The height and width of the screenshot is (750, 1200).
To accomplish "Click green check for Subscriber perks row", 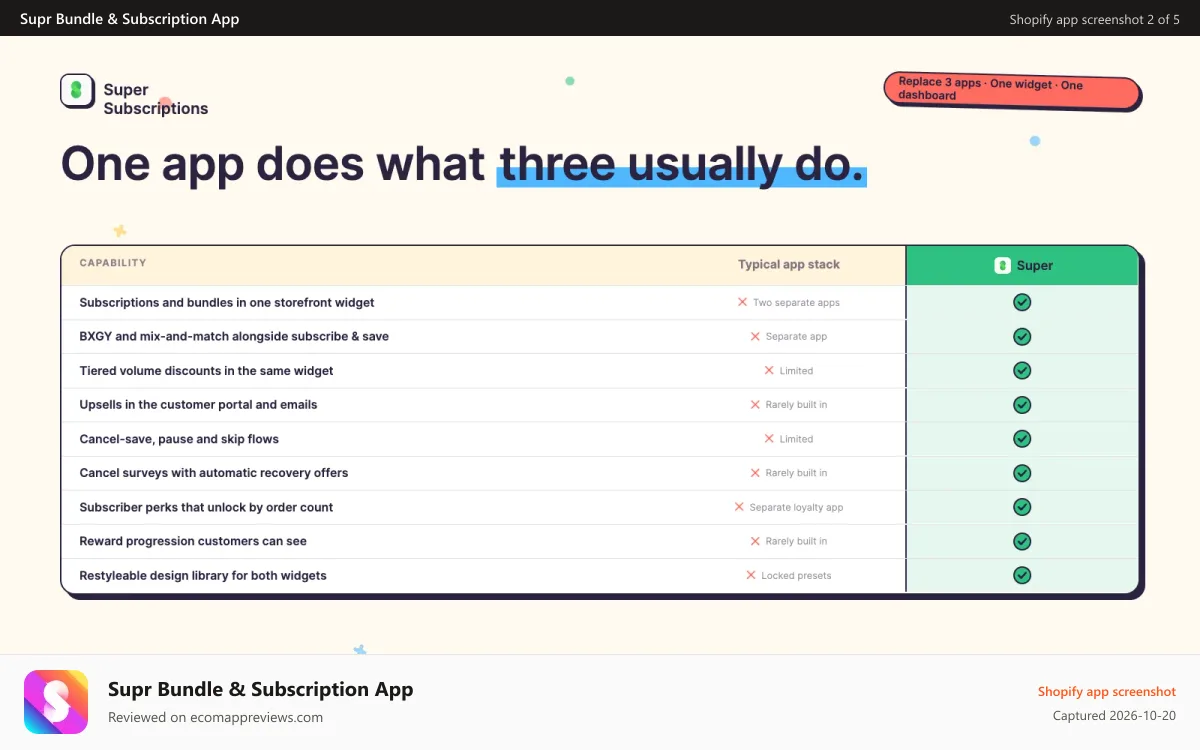I will click(x=1022, y=507).
